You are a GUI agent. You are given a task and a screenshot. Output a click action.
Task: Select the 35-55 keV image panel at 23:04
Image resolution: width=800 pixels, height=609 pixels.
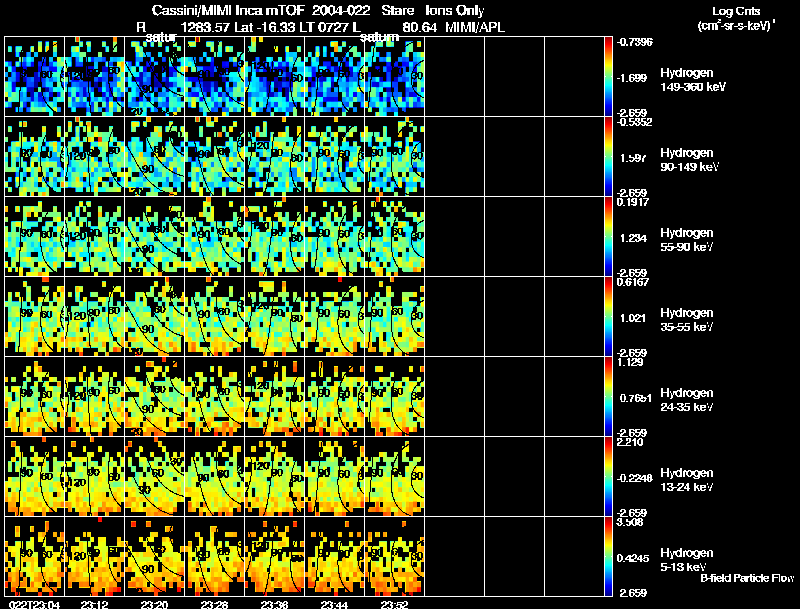point(35,317)
